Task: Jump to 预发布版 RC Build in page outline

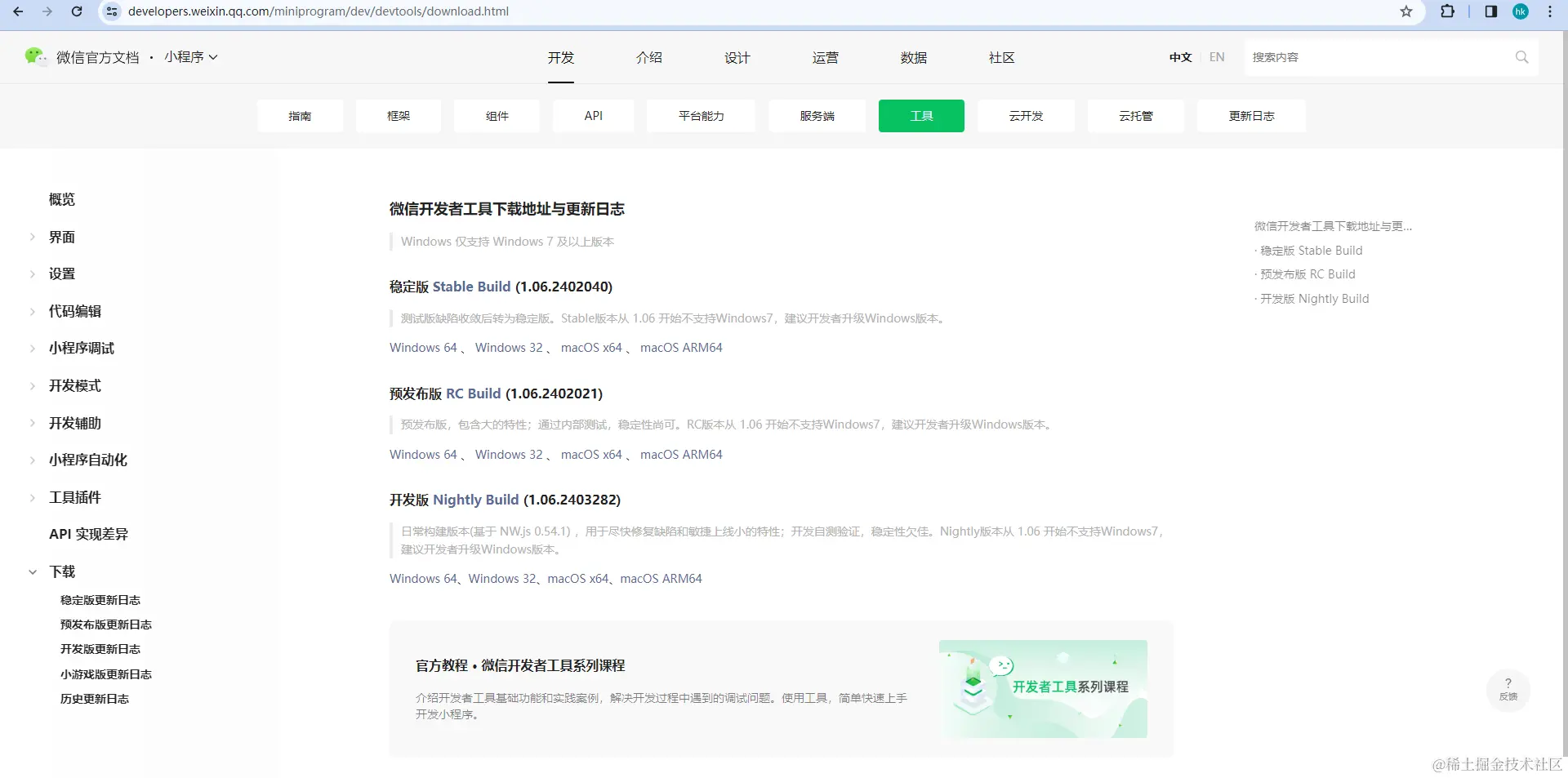Action: pyautogui.click(x=1307, y=274)
